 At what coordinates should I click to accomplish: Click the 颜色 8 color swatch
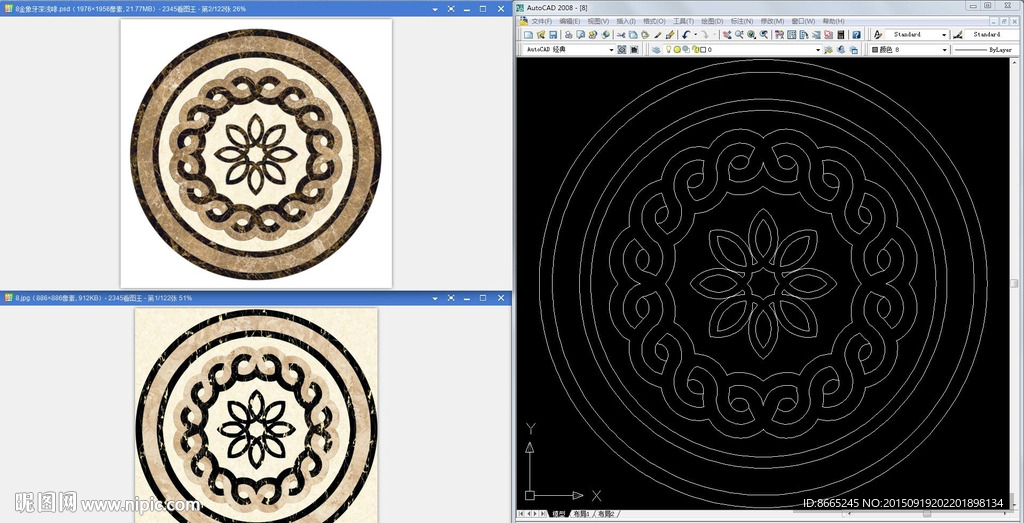(875, 49)
